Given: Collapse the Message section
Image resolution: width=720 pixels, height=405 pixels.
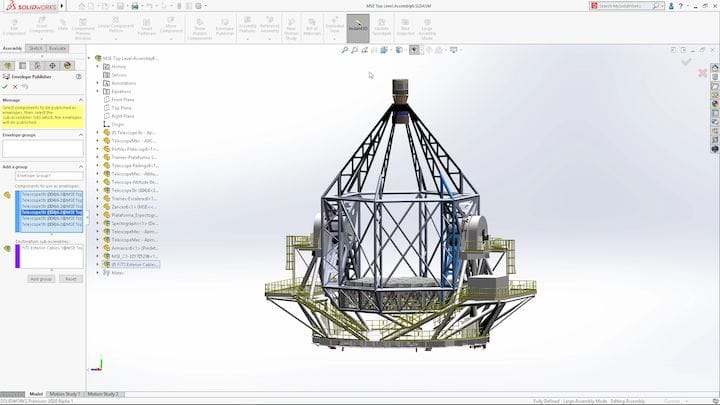Looking at the screenshot, I should coord(80,100).
